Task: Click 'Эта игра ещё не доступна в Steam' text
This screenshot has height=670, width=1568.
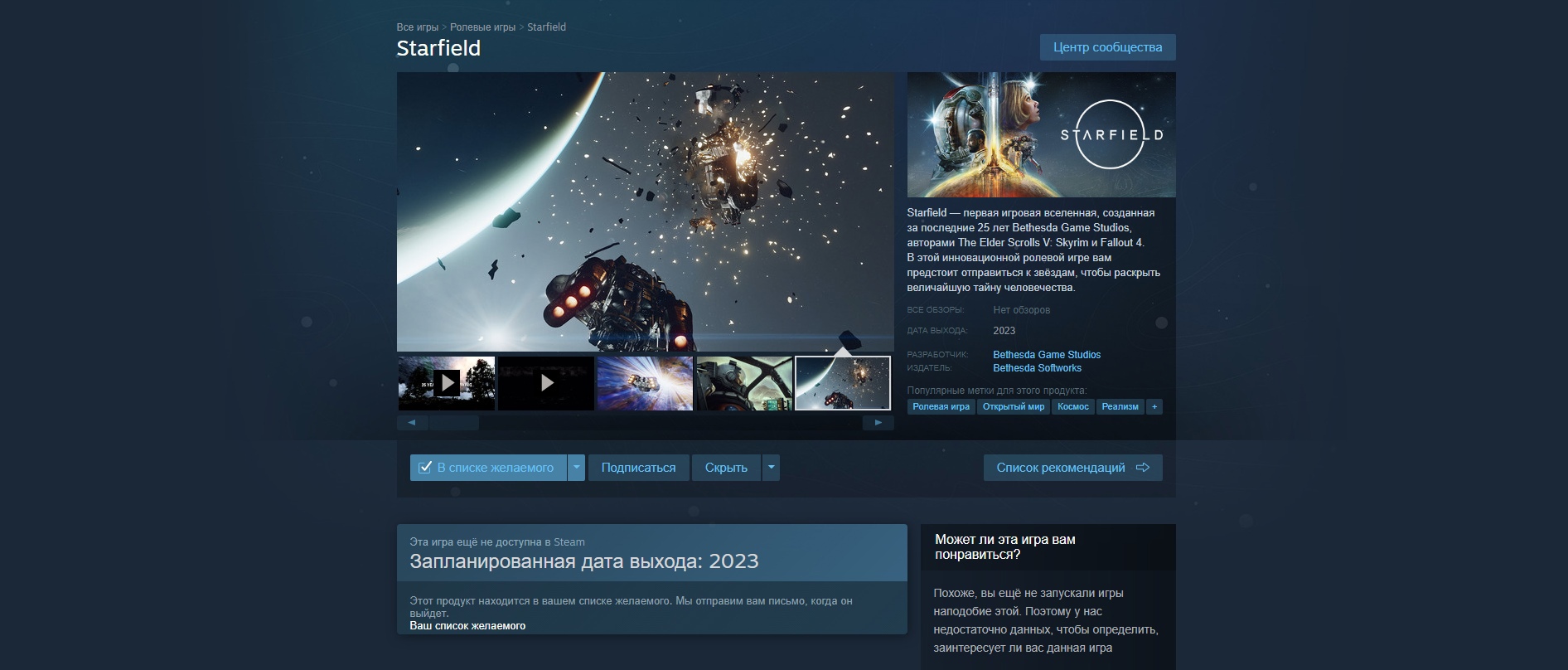Action: point(497,542)
